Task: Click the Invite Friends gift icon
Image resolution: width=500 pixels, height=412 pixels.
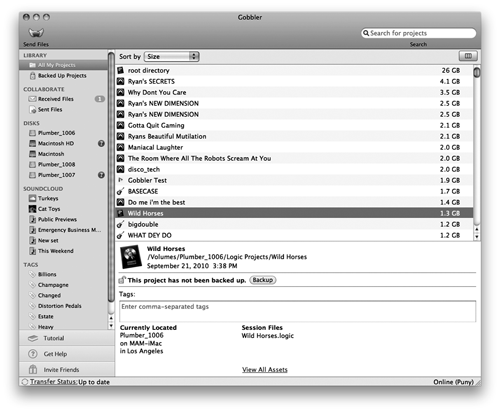Action: pos(33,369)
